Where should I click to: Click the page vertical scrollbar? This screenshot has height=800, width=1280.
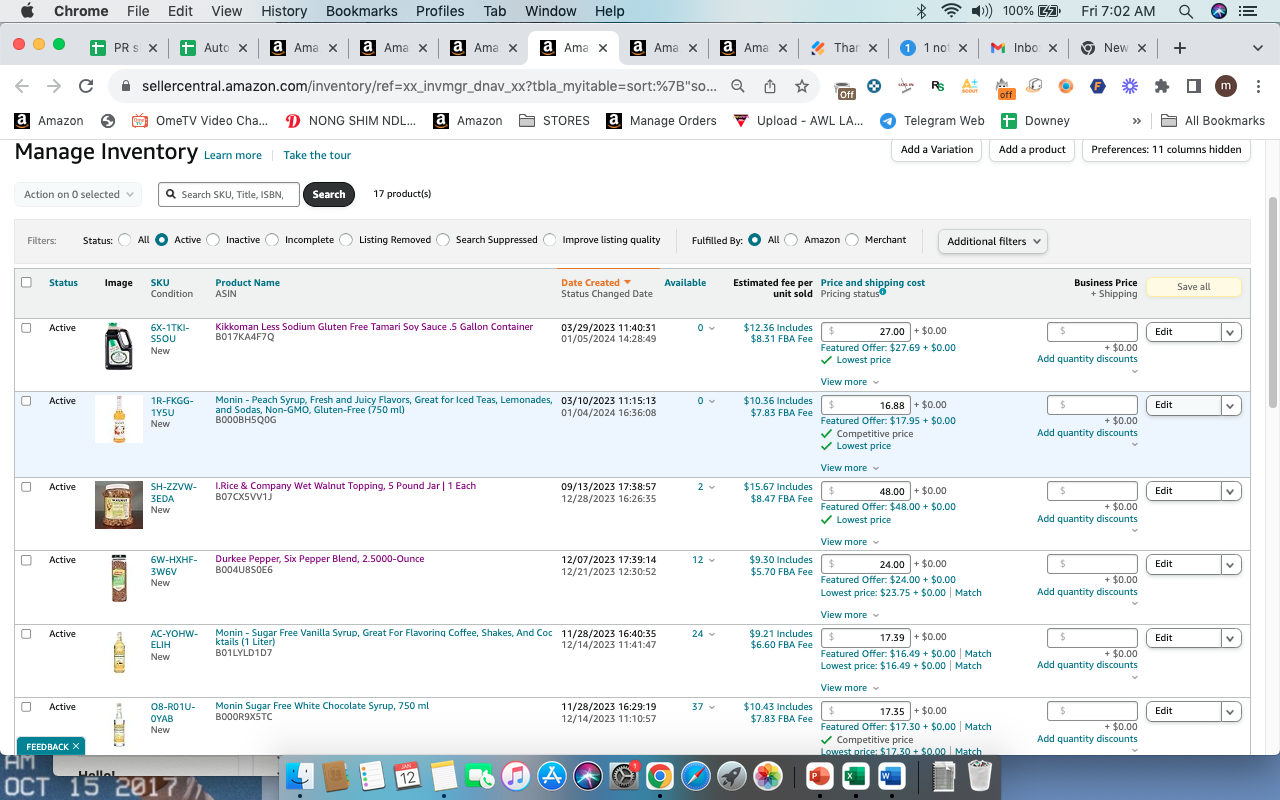[1272, 300]
